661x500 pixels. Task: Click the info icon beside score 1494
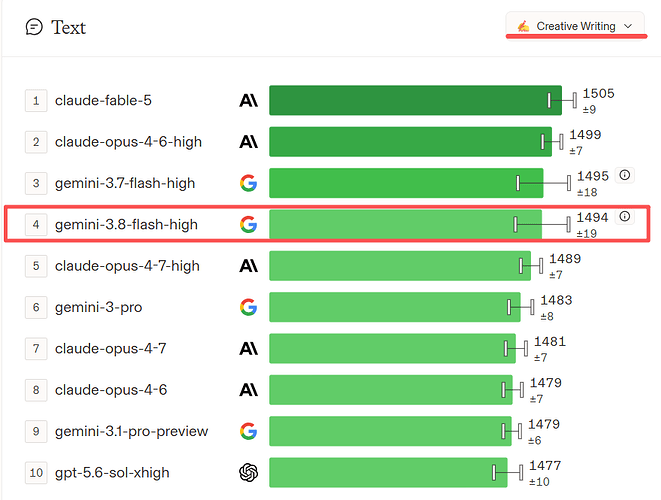coord(625,216)
